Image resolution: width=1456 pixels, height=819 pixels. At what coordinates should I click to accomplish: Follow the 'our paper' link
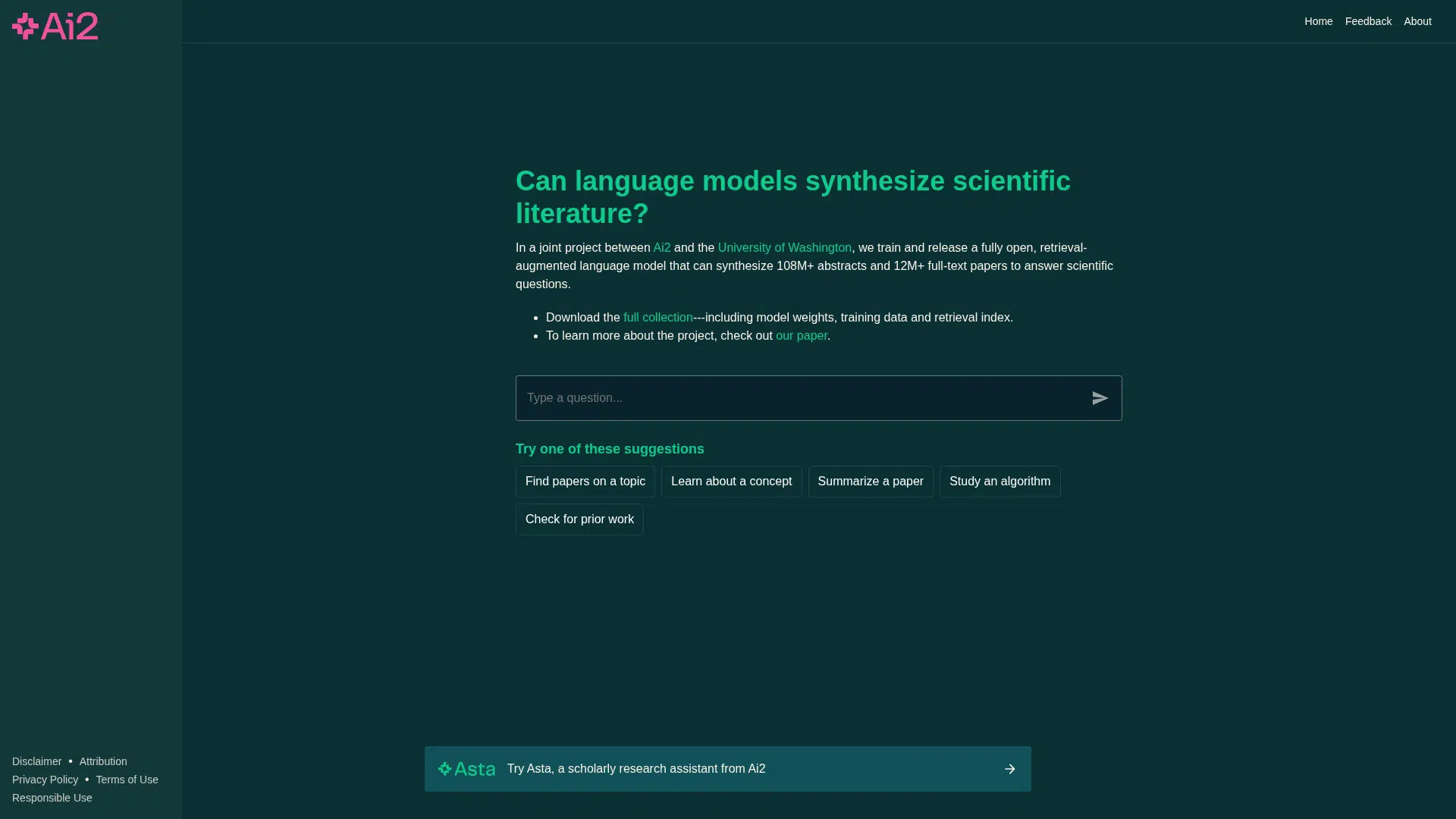pos(801,336)
